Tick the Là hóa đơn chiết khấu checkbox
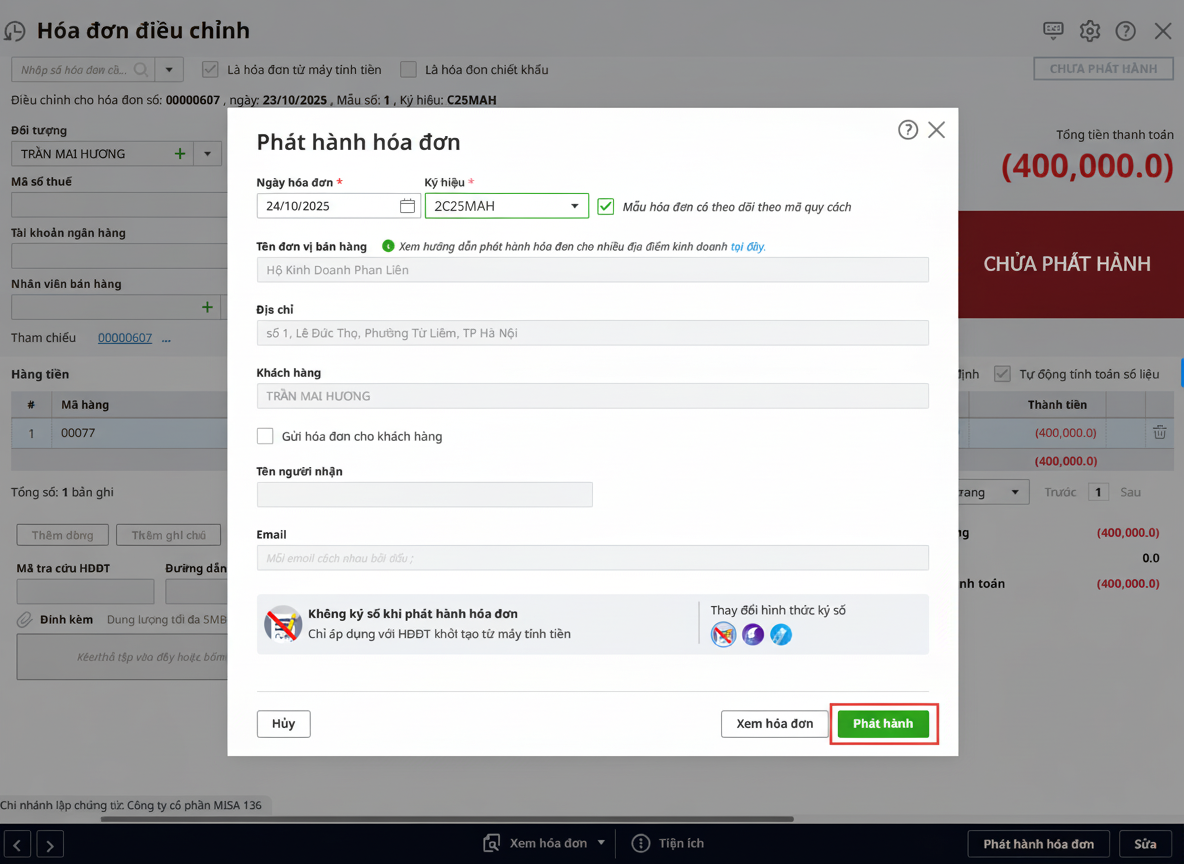The width and height of the screenshot is (1184, 864). [408, 70]
